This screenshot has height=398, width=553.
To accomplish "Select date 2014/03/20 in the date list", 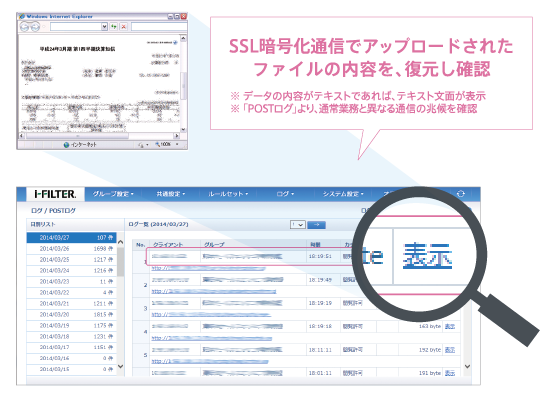I will click(x=72, y=314).
